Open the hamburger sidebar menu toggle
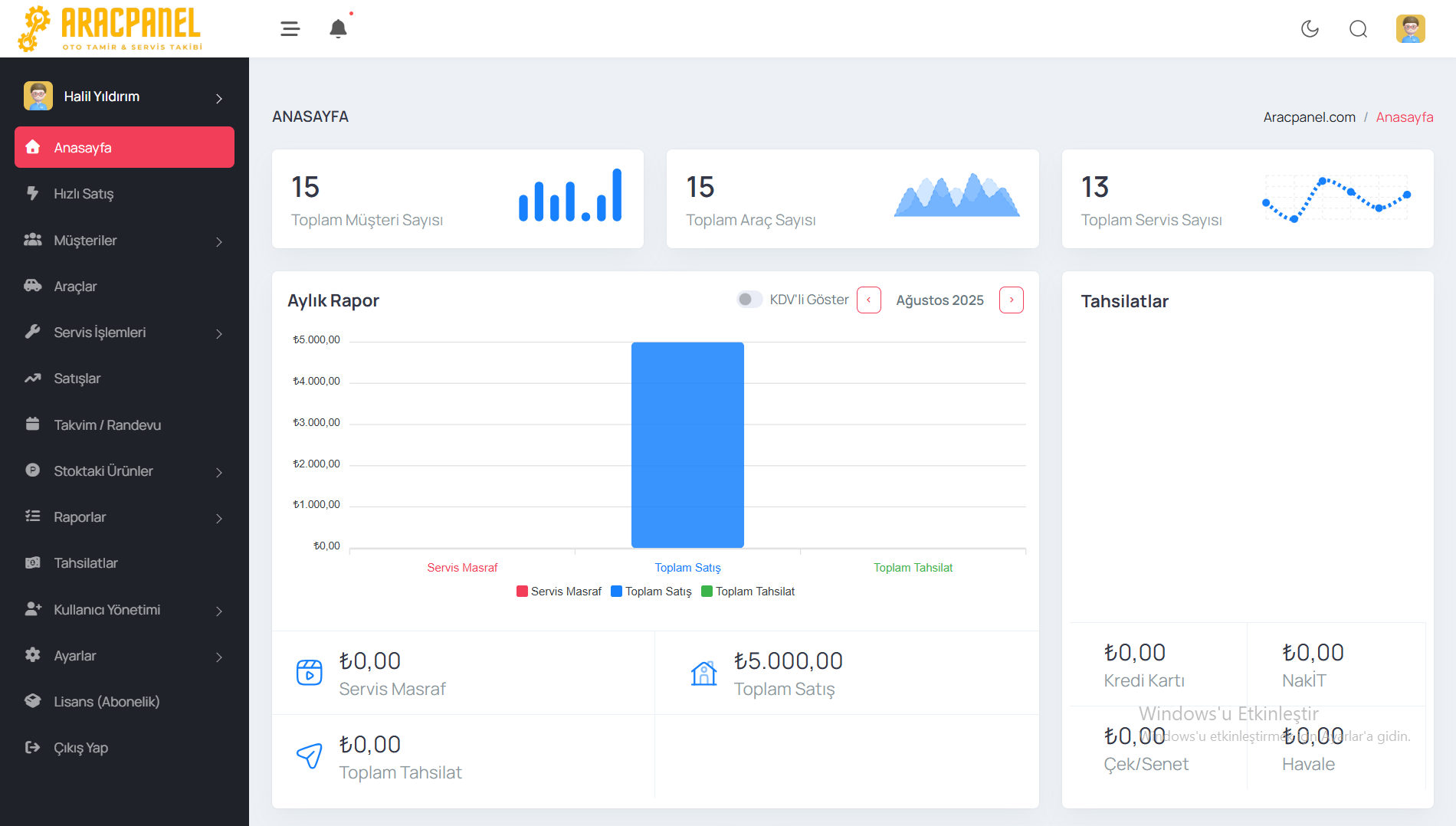The height and width of the screenshot is (826, 1456). [x=290, y=29]
